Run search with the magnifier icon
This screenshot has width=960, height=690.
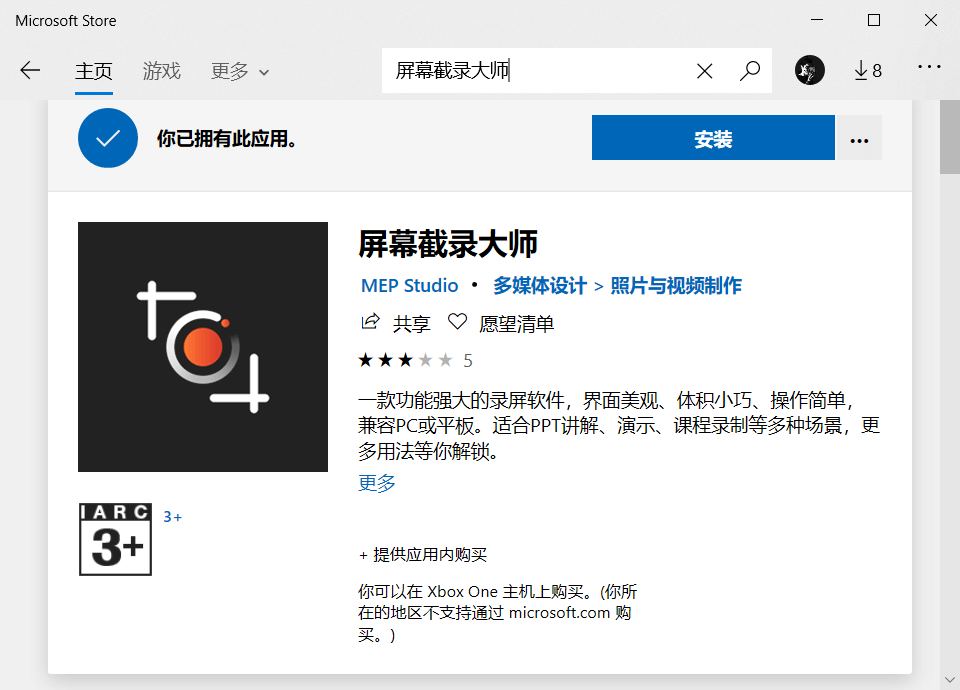[x=749, y=71]
